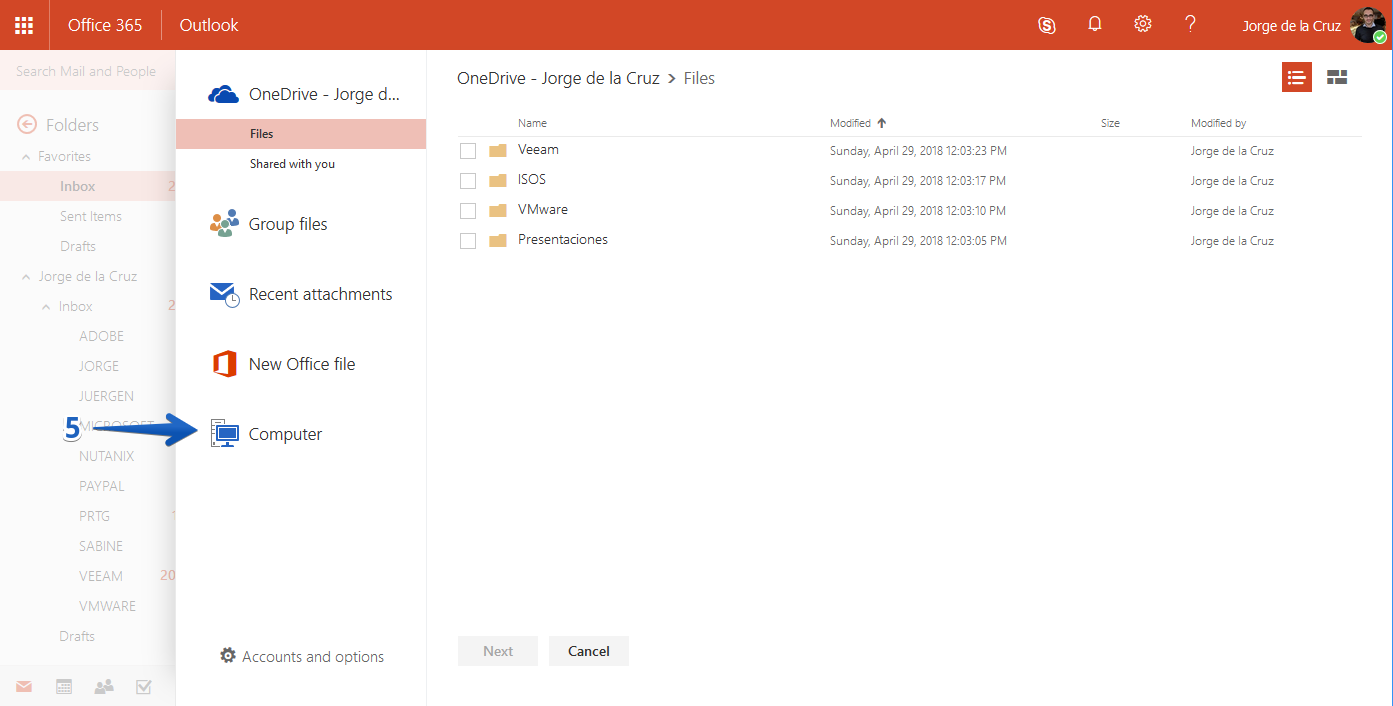Click the Search Mail and People field

(x=88, y=72)
